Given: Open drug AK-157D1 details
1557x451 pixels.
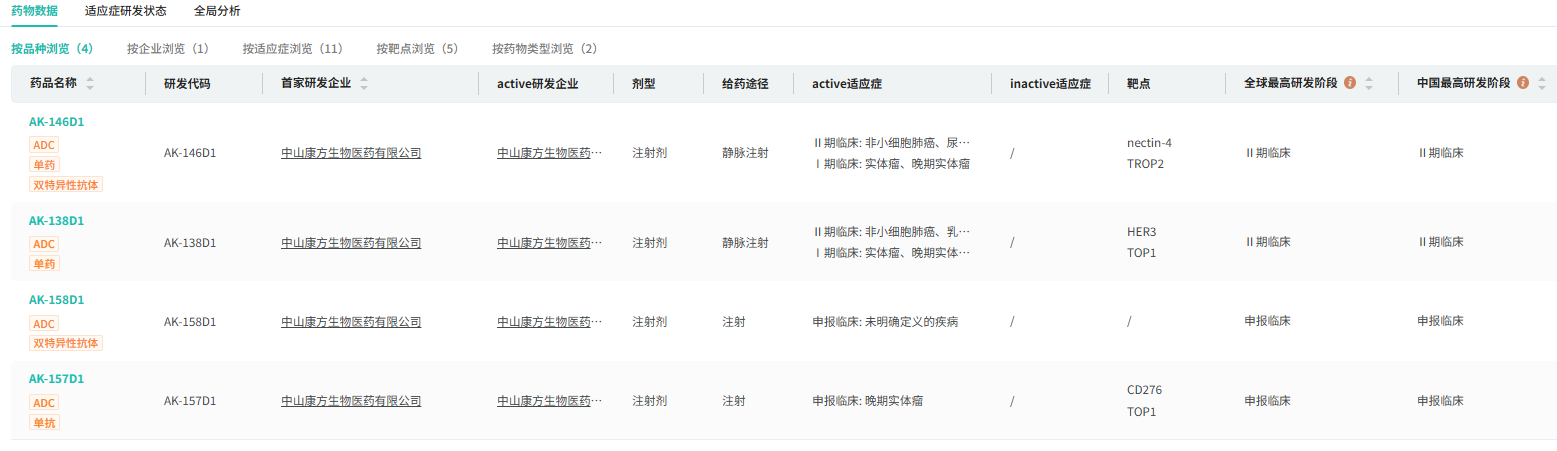Looking at the screenshot, I should click(x=56, y=379).
